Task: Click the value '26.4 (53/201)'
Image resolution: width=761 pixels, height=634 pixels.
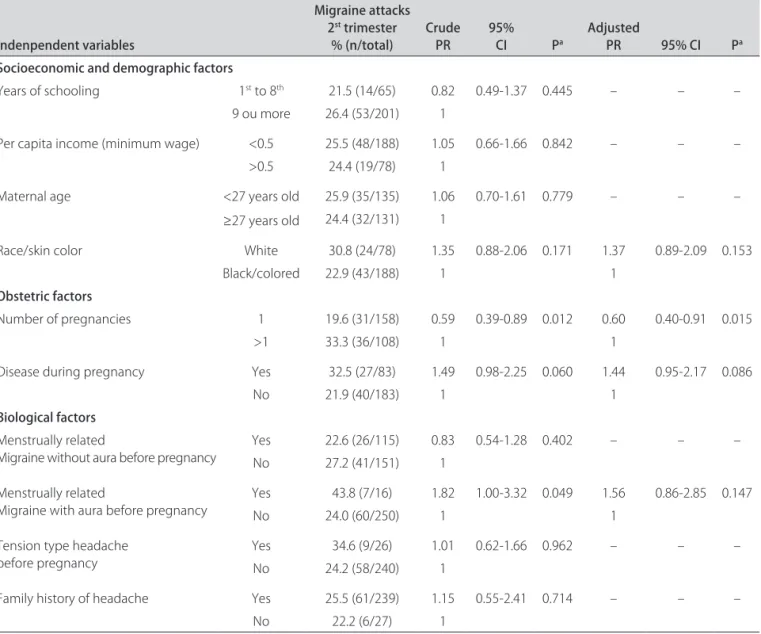Action: click(362, 114)
